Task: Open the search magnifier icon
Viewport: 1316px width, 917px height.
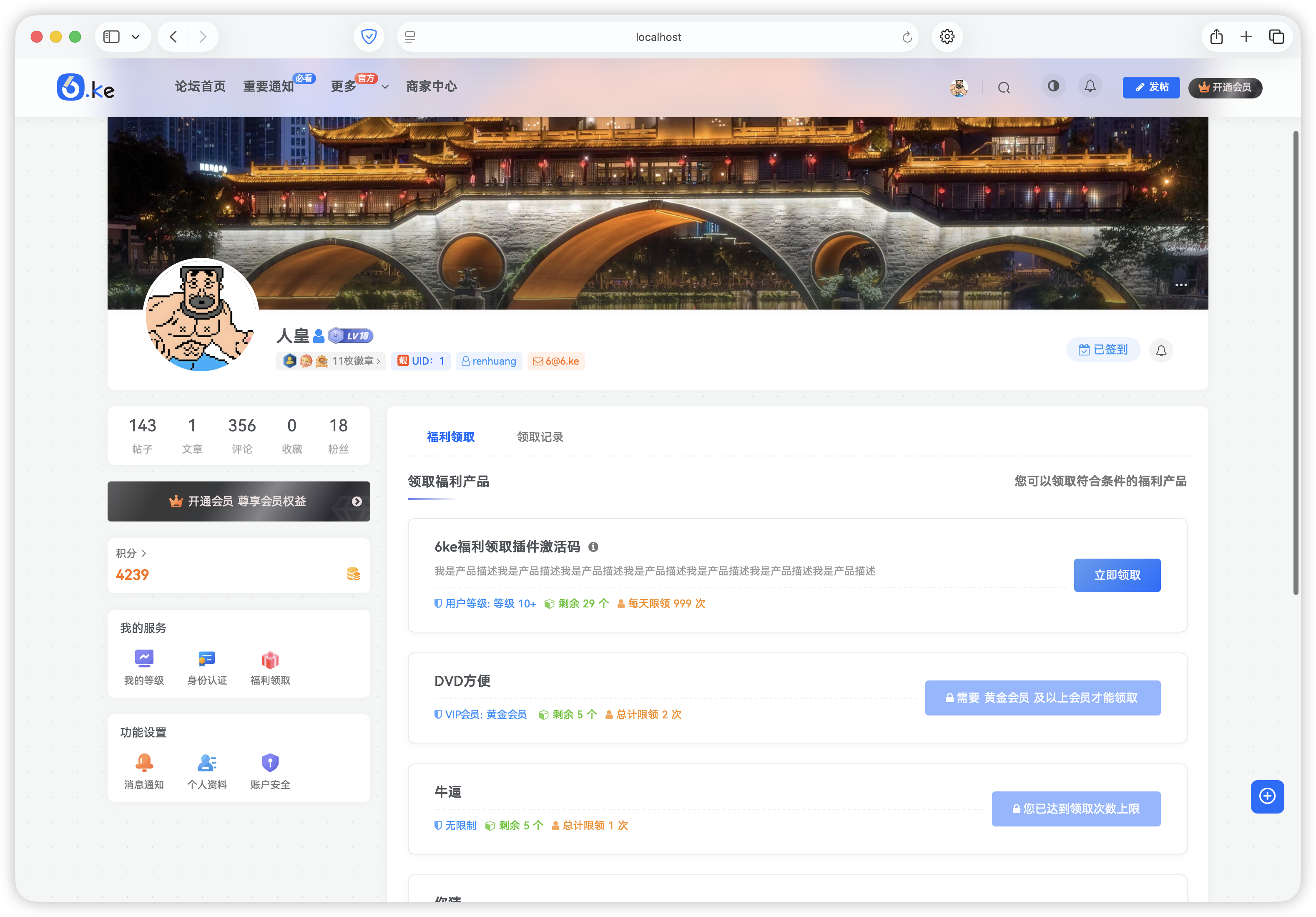Action: [x=1004, y=87]
